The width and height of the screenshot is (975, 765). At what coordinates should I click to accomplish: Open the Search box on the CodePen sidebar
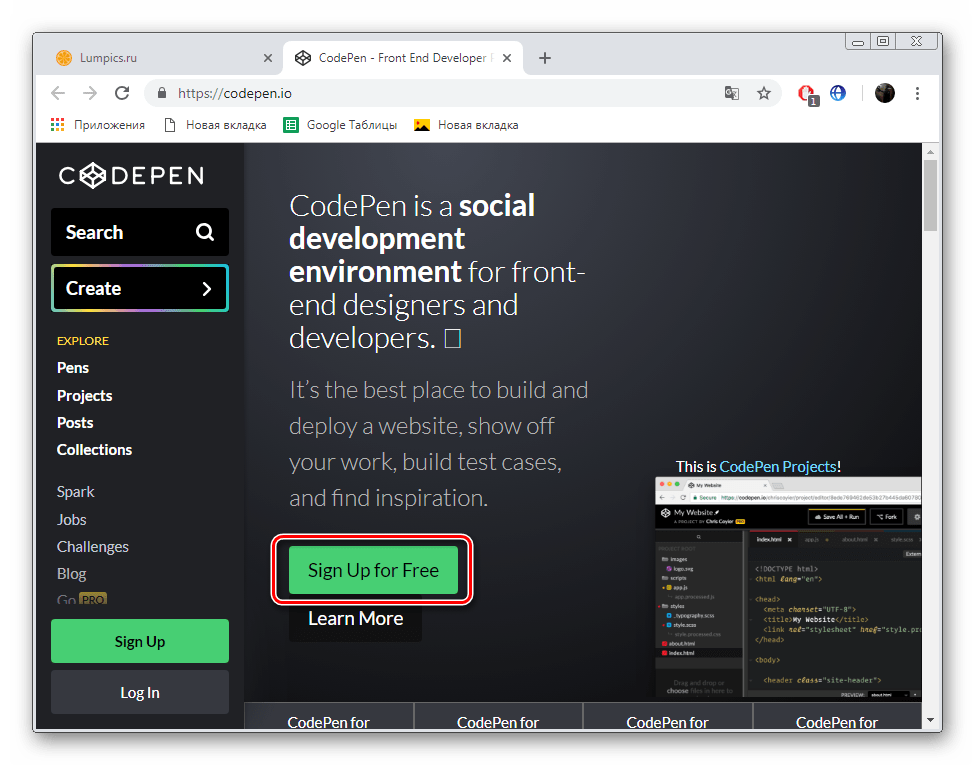pos(139,231)
